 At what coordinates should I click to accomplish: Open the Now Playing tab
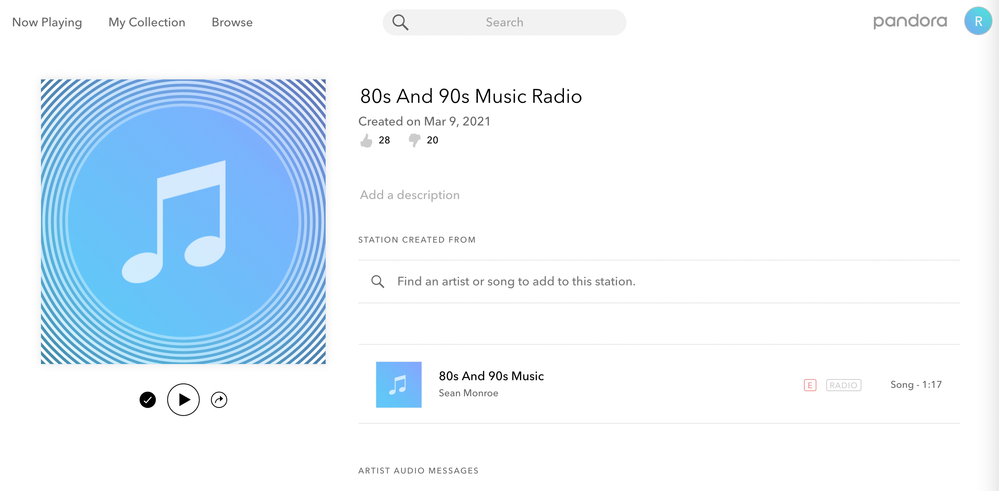pyautogui.click(x=47, y=22)
